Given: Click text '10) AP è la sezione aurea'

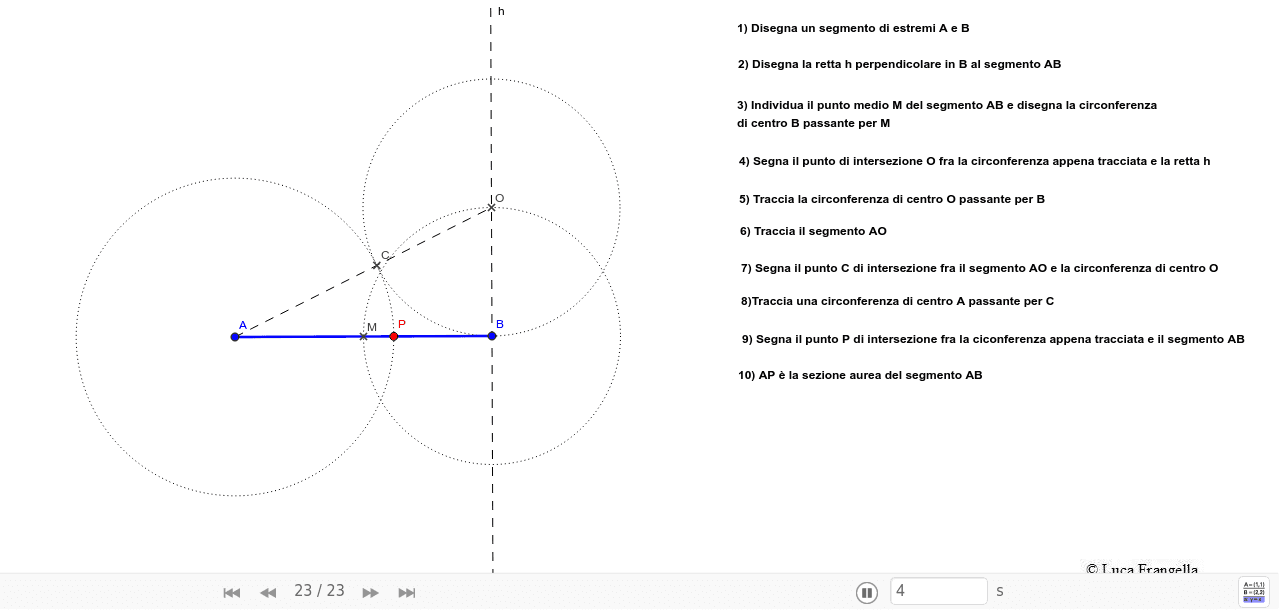Looking at the screenshot, I should tap(860, 375).
